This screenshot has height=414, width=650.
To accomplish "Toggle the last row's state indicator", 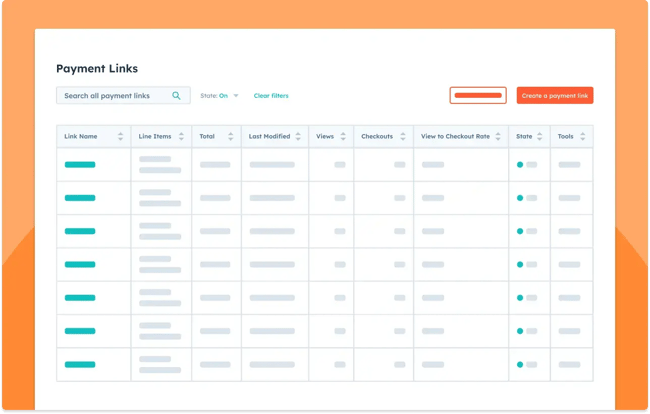I will click(520, 365).
